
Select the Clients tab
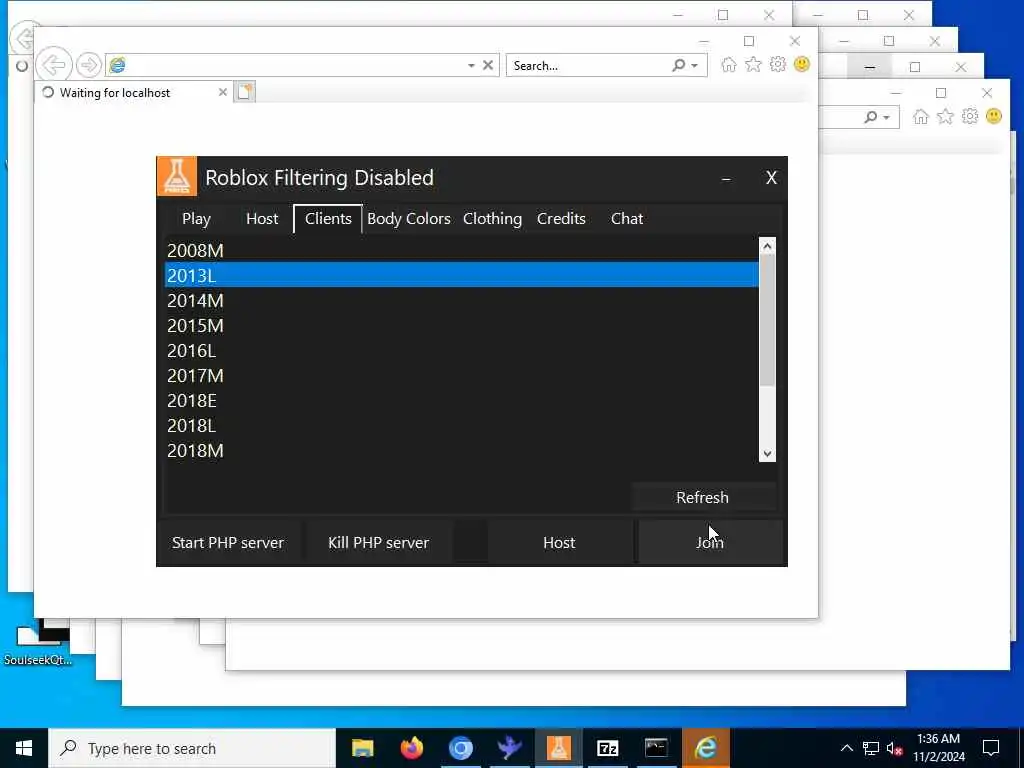[328, 219]
